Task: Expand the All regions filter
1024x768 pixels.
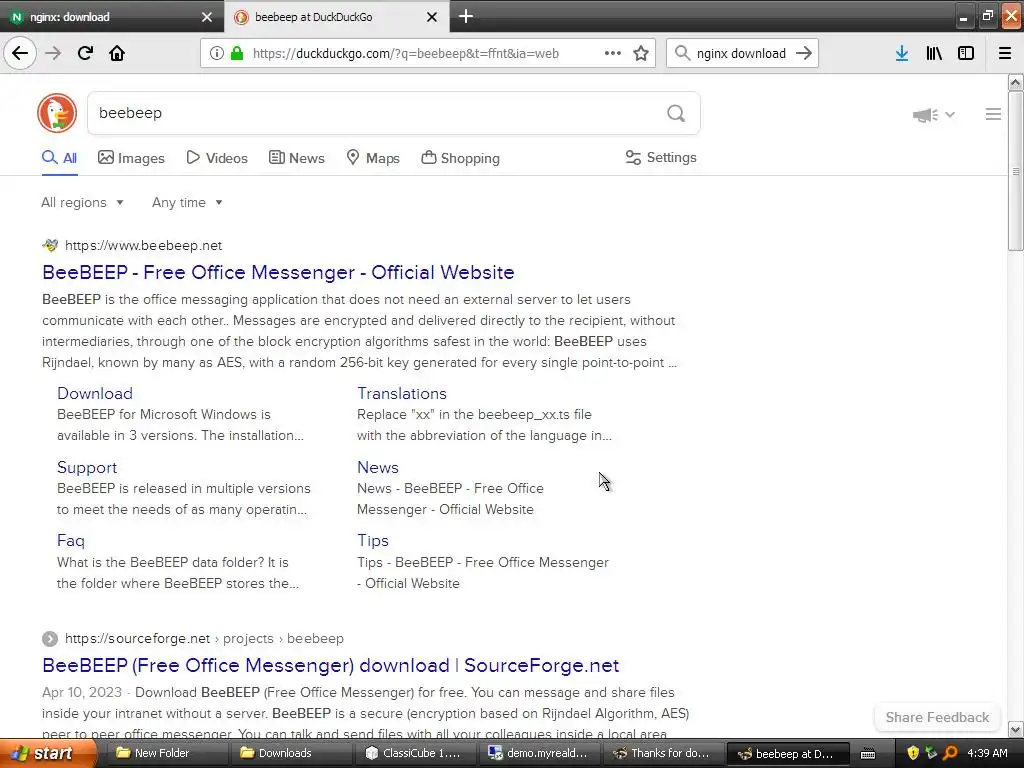Action: pos(82,202)
